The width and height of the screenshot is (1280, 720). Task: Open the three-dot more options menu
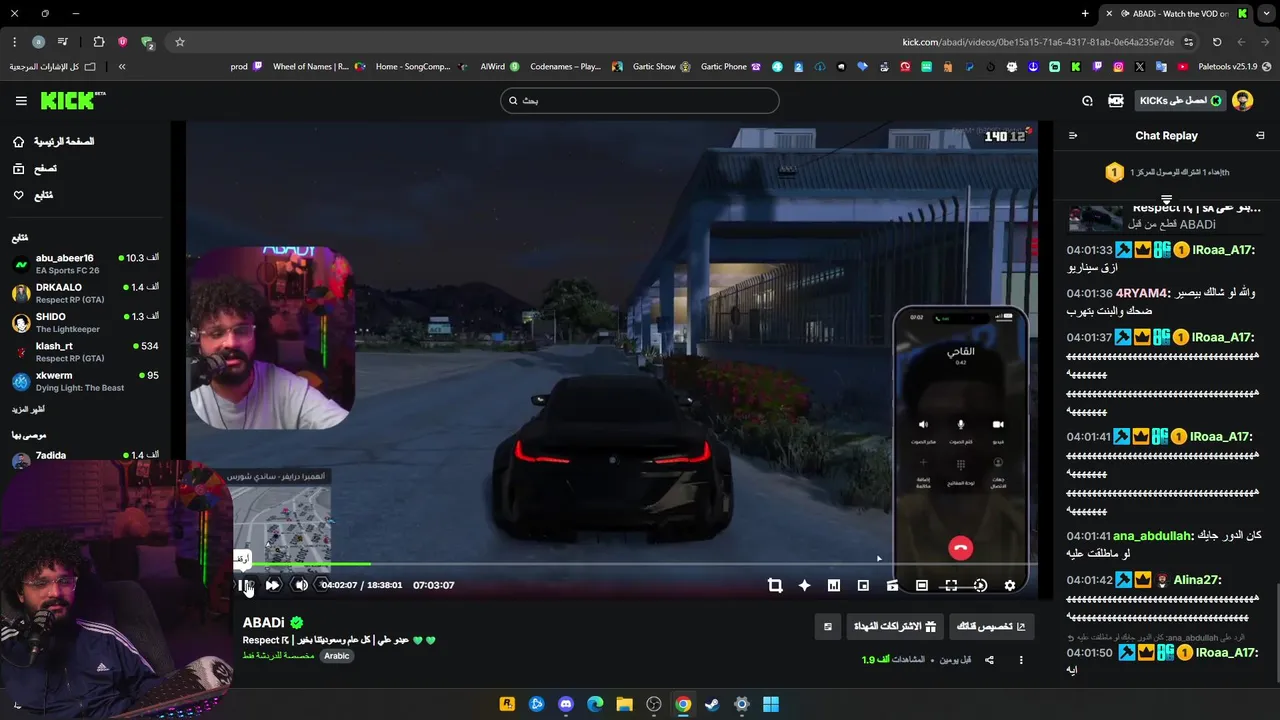pyautogui.click(x=1021, y=660)
